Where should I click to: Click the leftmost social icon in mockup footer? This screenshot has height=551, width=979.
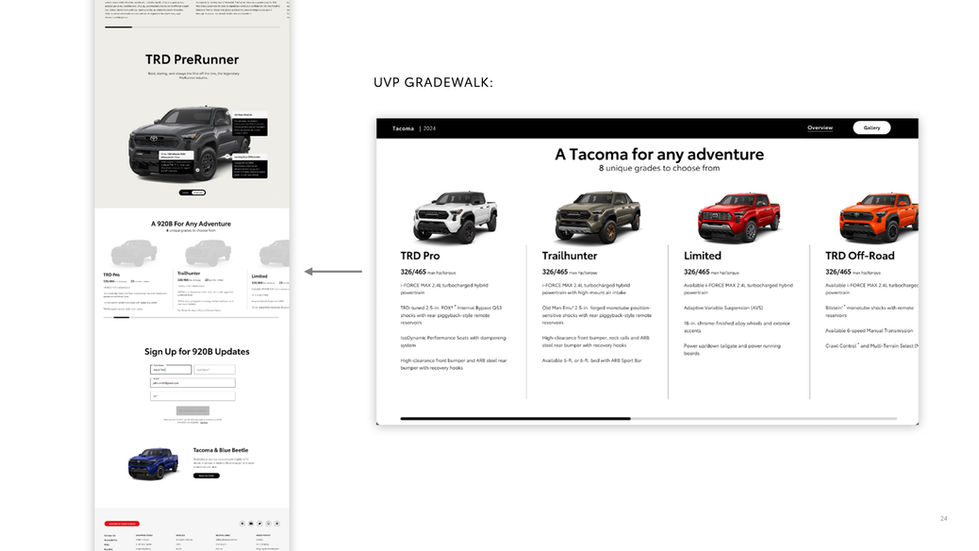tap(242, 524)
